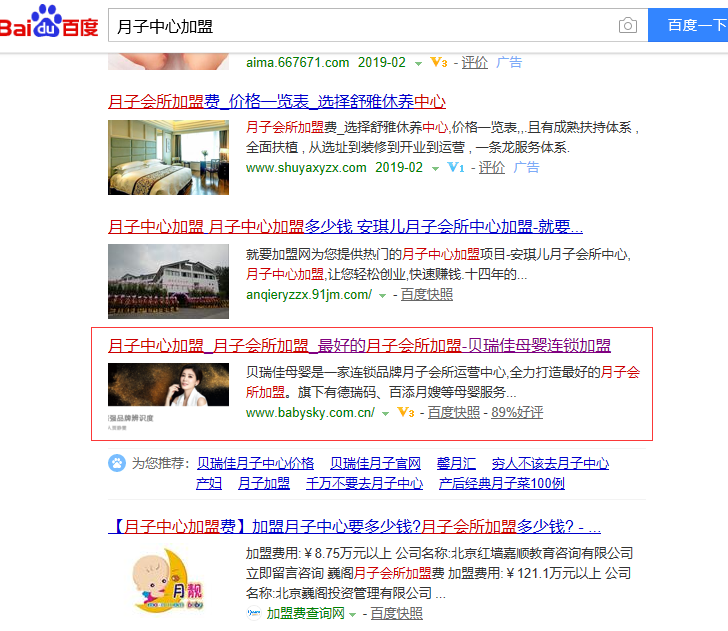Image resolution: width=728 pixels, height=631 pixels.
Task: Click 广告 label of aima.667671.com result
Action: (x=509, y=62)
